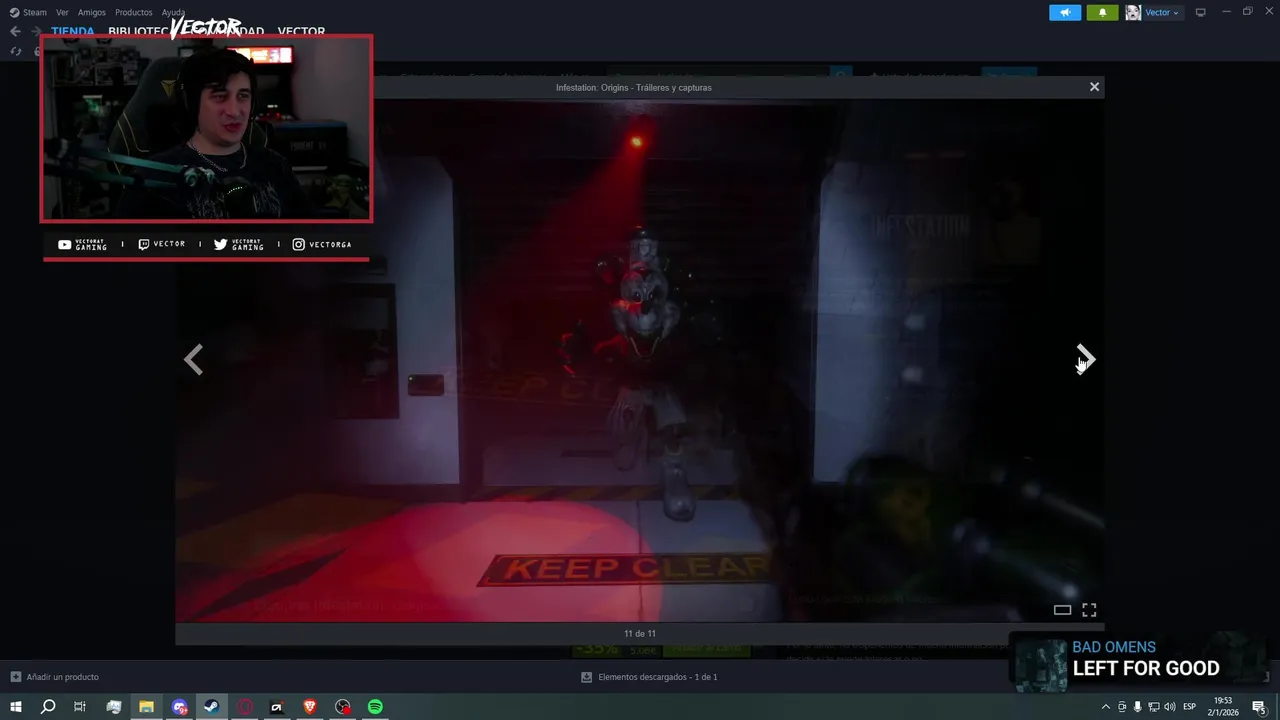Open Spotify from the taskbar
This screenshot has width=1280, height=720.
point(375,707)
